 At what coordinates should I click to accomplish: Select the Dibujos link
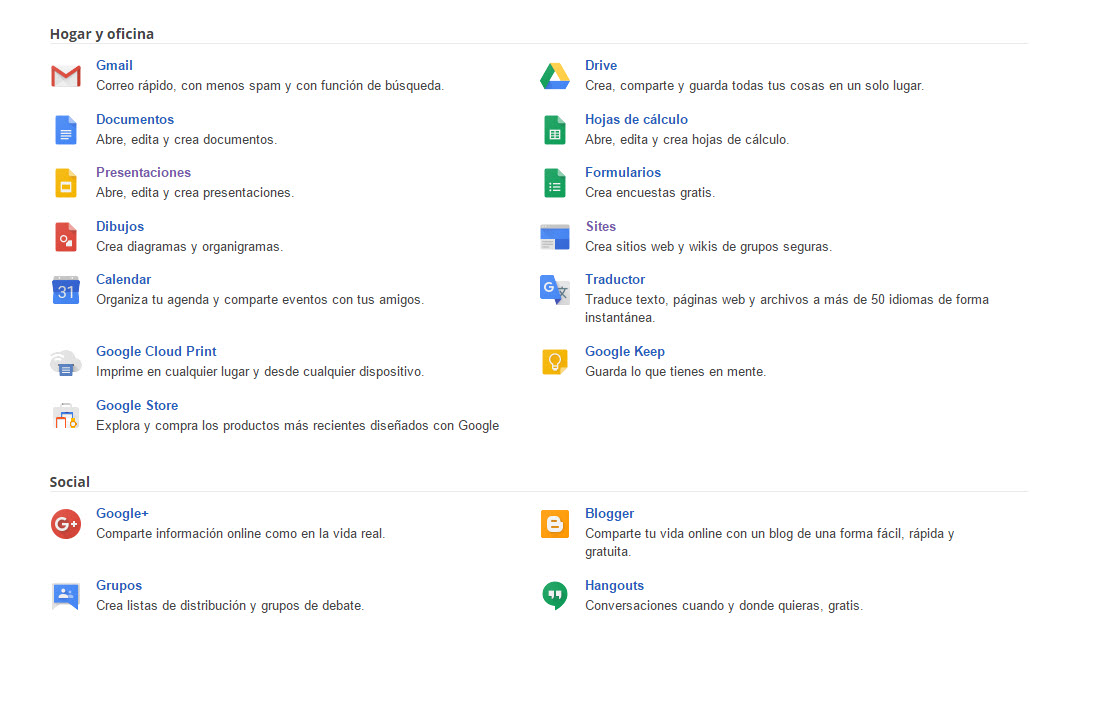pos(119,226)
